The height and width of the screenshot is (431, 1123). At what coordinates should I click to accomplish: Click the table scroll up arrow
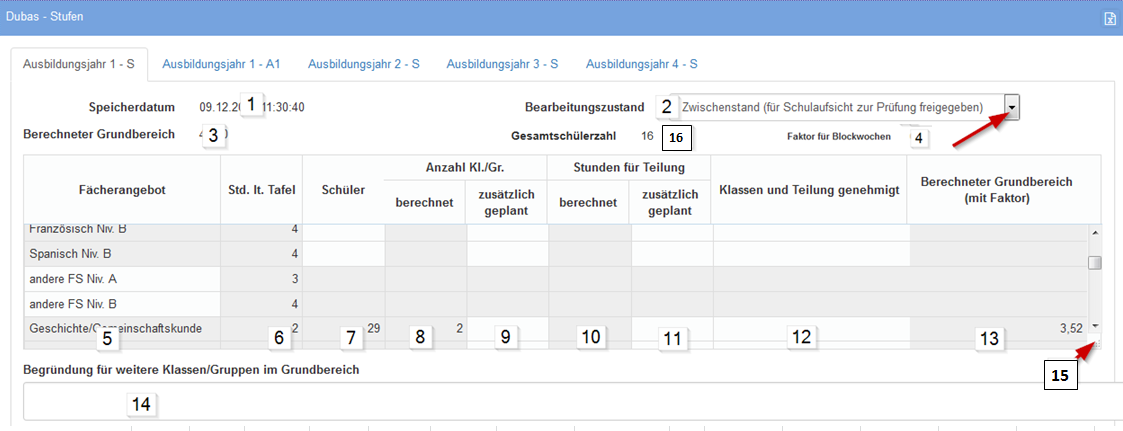coord(1094,232)
